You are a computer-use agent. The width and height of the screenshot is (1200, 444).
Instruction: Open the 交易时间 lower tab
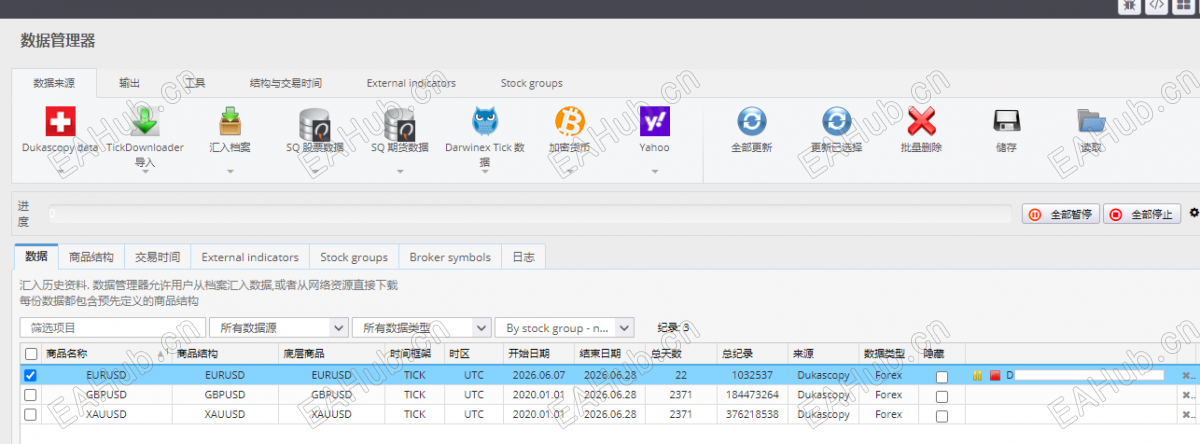point(157,257)
